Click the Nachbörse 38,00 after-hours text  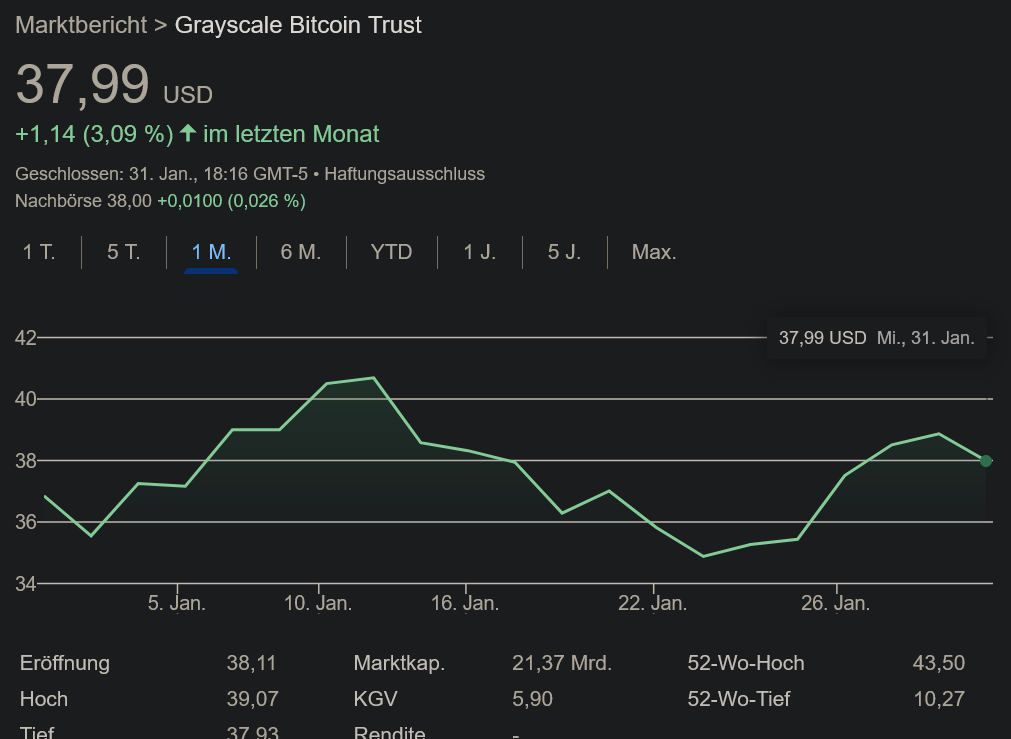click(x=83, y=201)
